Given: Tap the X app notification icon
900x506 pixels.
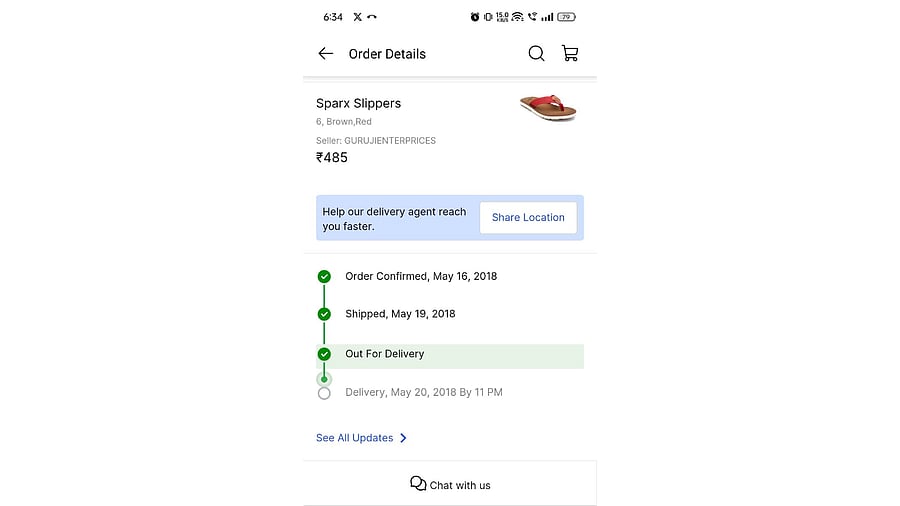Looking at the screenshot, I should 358,17.
